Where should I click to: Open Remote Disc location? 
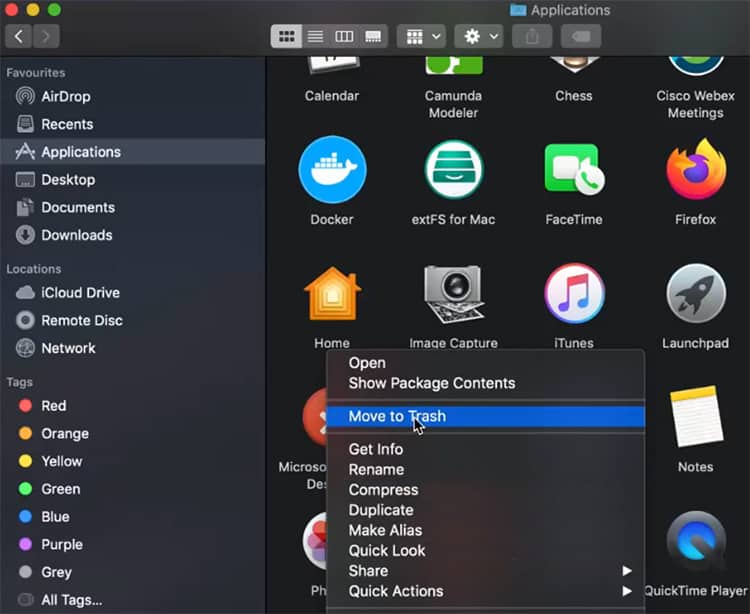pyautogui.click(x=132, y=320)
